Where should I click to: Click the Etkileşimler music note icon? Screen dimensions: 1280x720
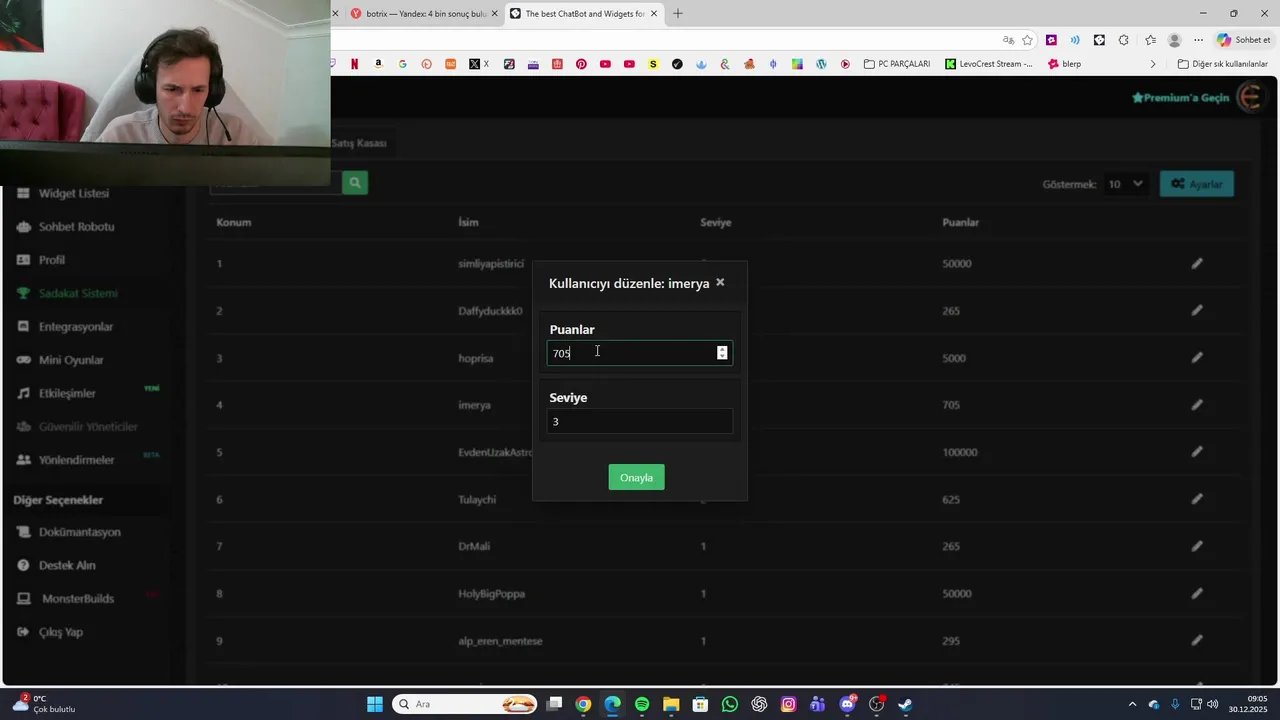click(24, 393)
